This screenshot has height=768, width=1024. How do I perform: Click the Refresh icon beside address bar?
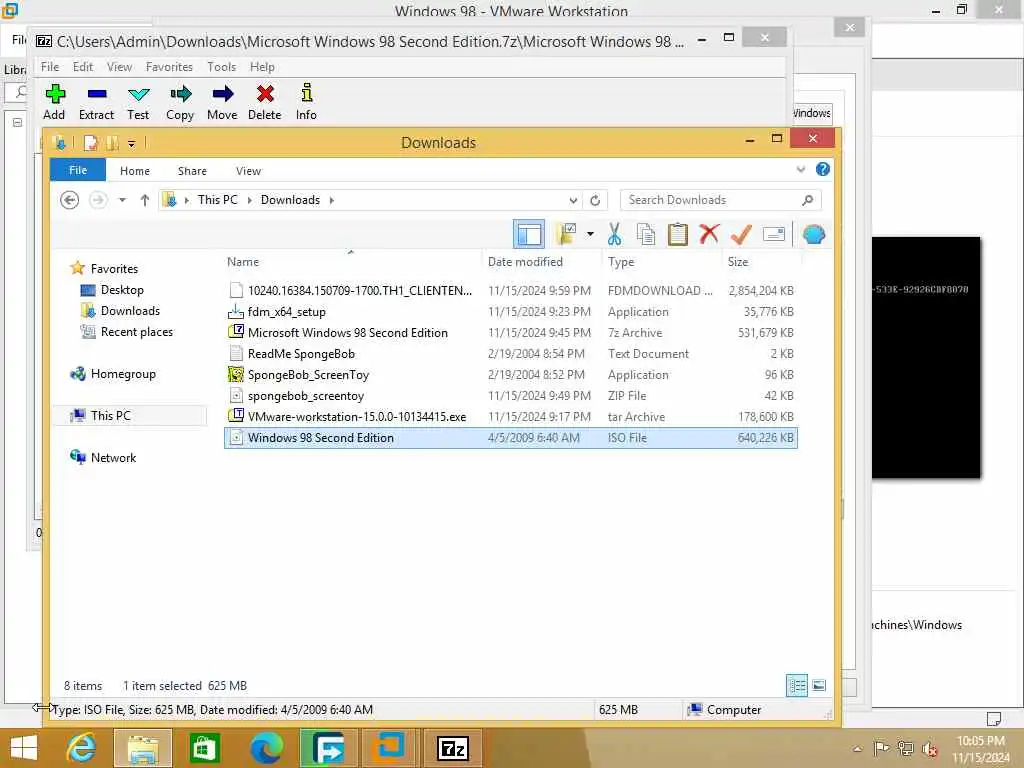coord(595,200)
